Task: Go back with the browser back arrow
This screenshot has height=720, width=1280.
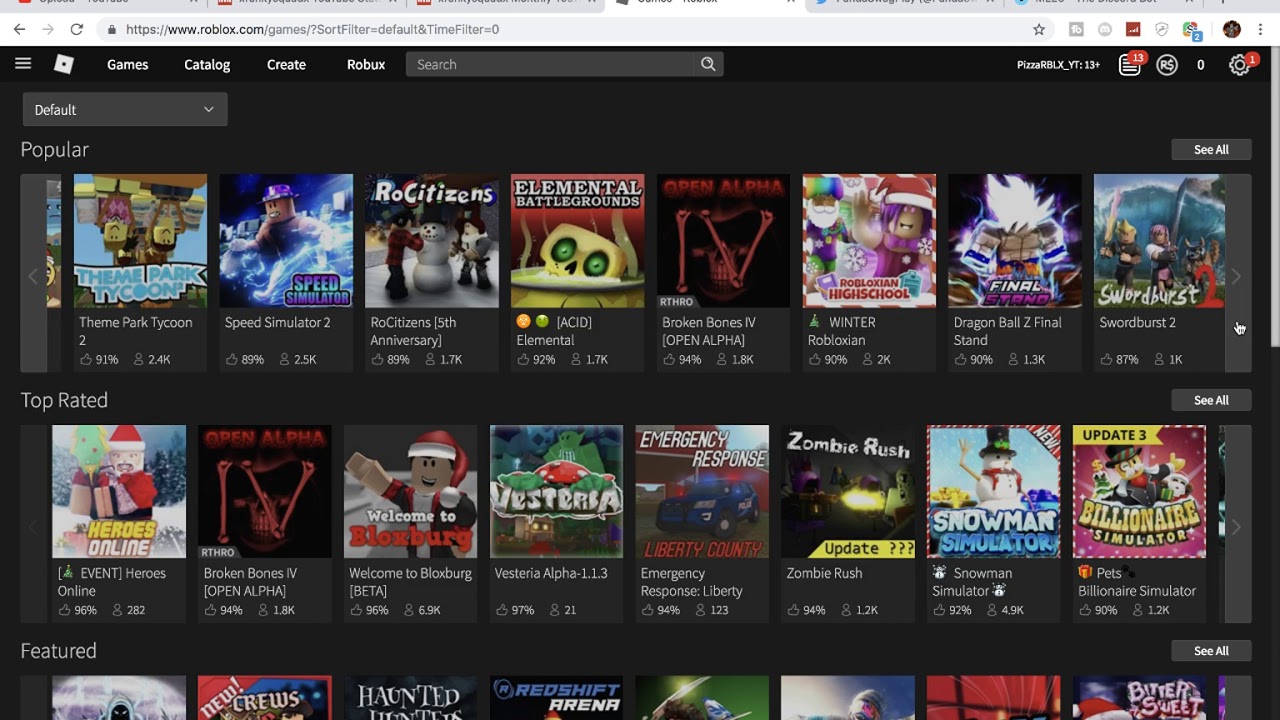Action: (x=19, y=29)
